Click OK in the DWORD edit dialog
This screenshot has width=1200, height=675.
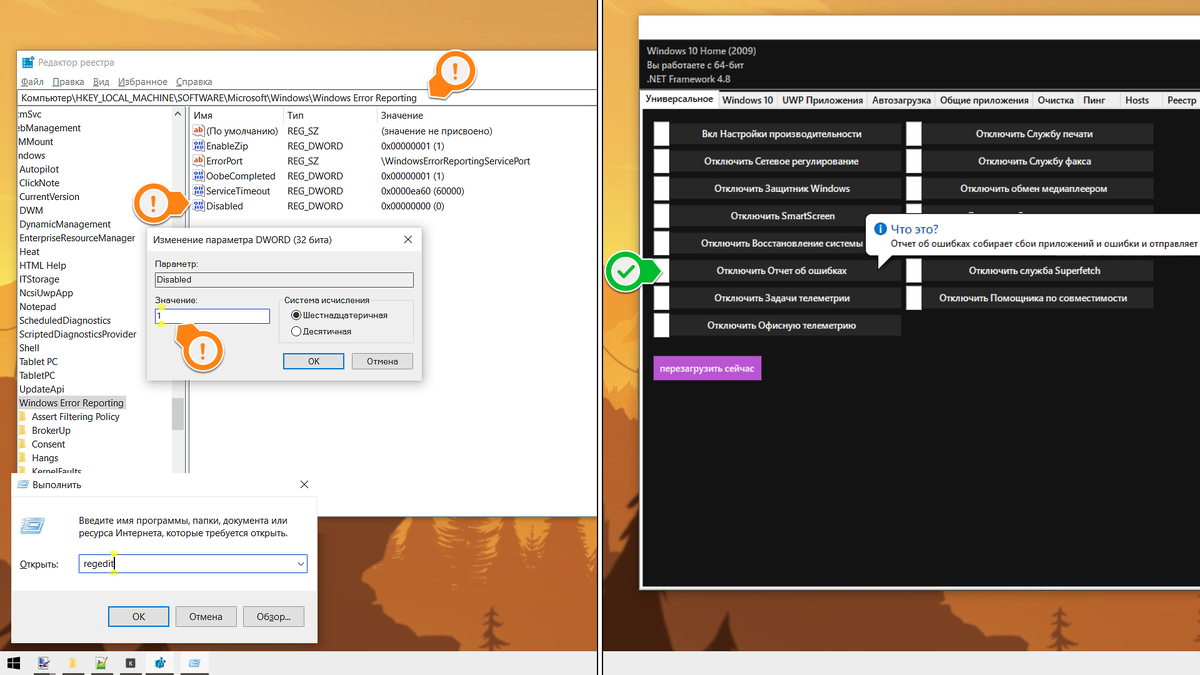click(313, 361)
